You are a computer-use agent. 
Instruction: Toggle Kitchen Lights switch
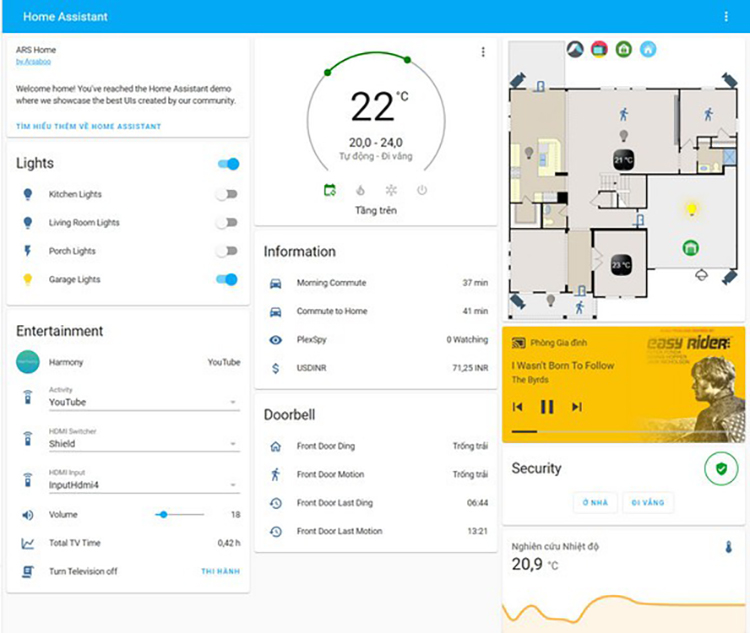[227, 195]
